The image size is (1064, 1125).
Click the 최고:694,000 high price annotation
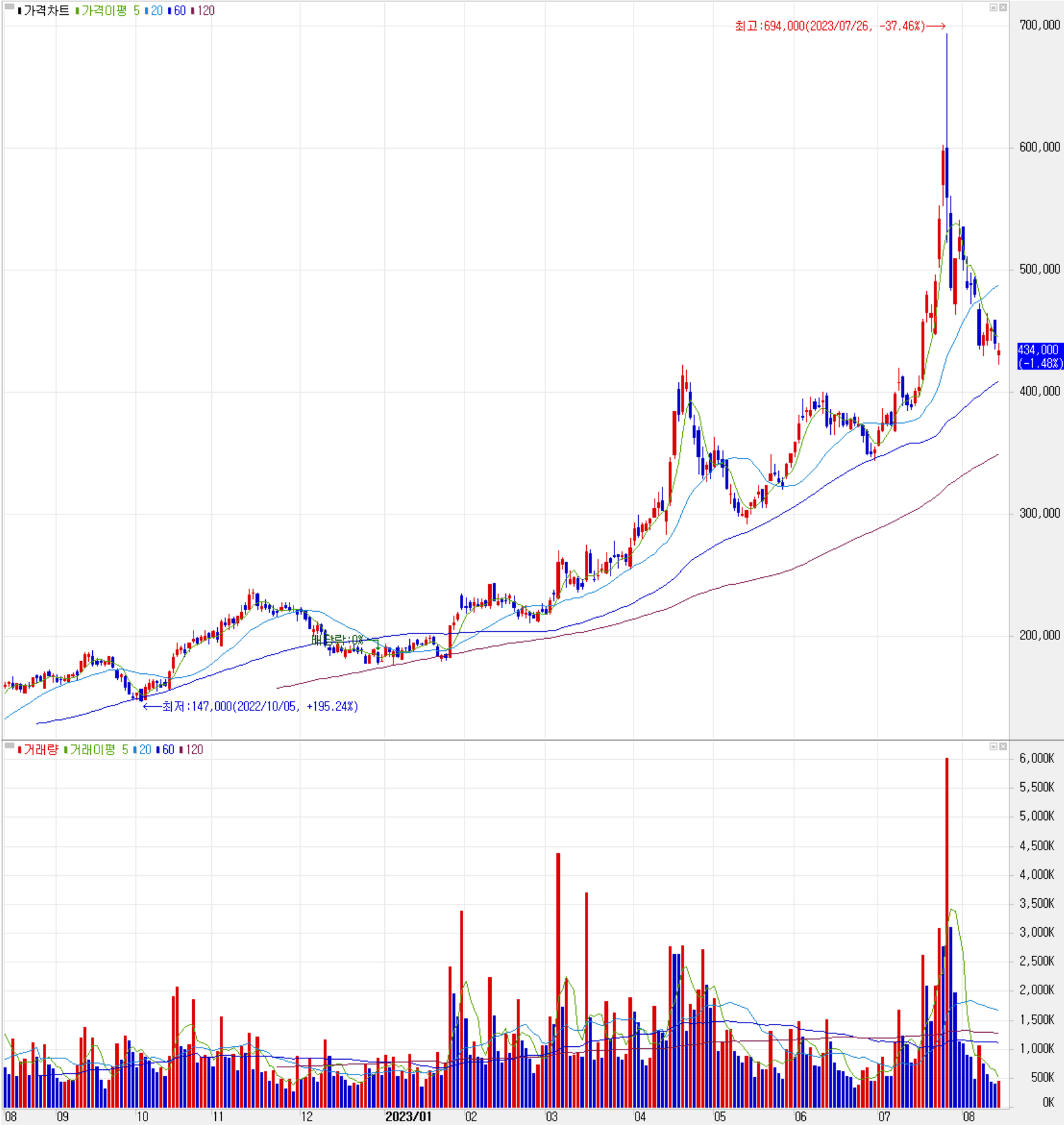840,26
